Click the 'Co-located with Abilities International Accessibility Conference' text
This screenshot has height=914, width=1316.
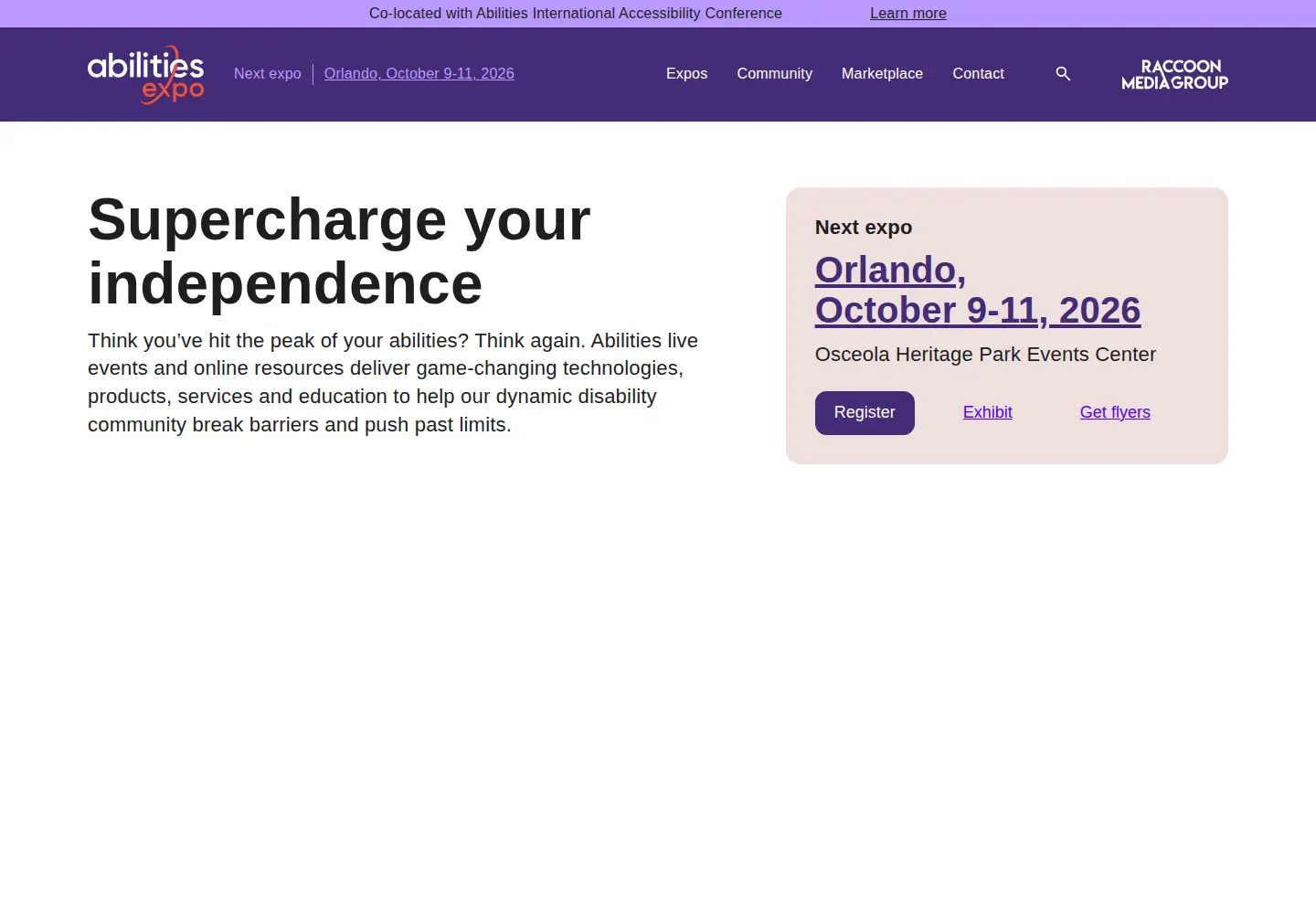pos(576,14)
